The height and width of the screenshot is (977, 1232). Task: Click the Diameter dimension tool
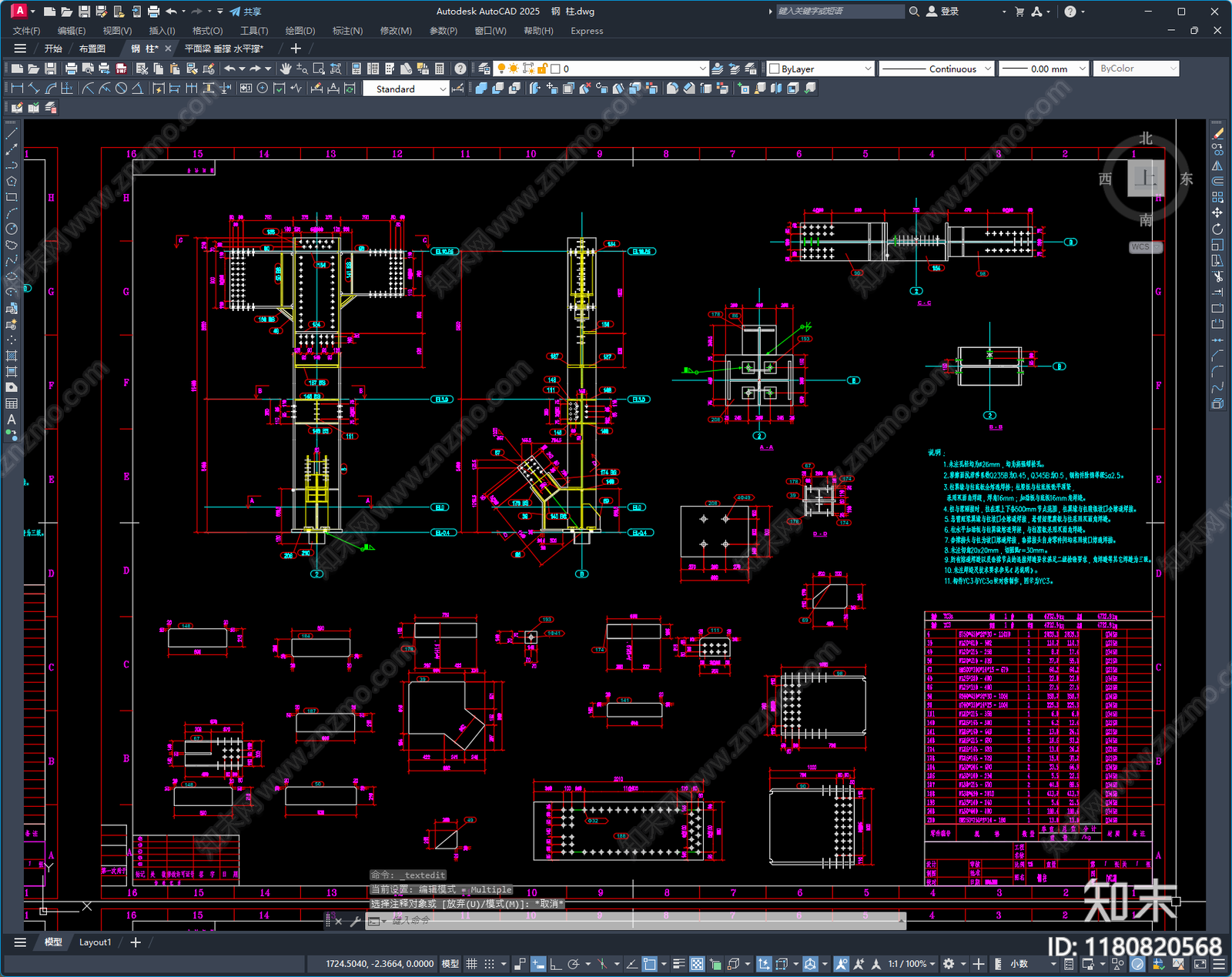pyautogui.click(x=121, y=89)
